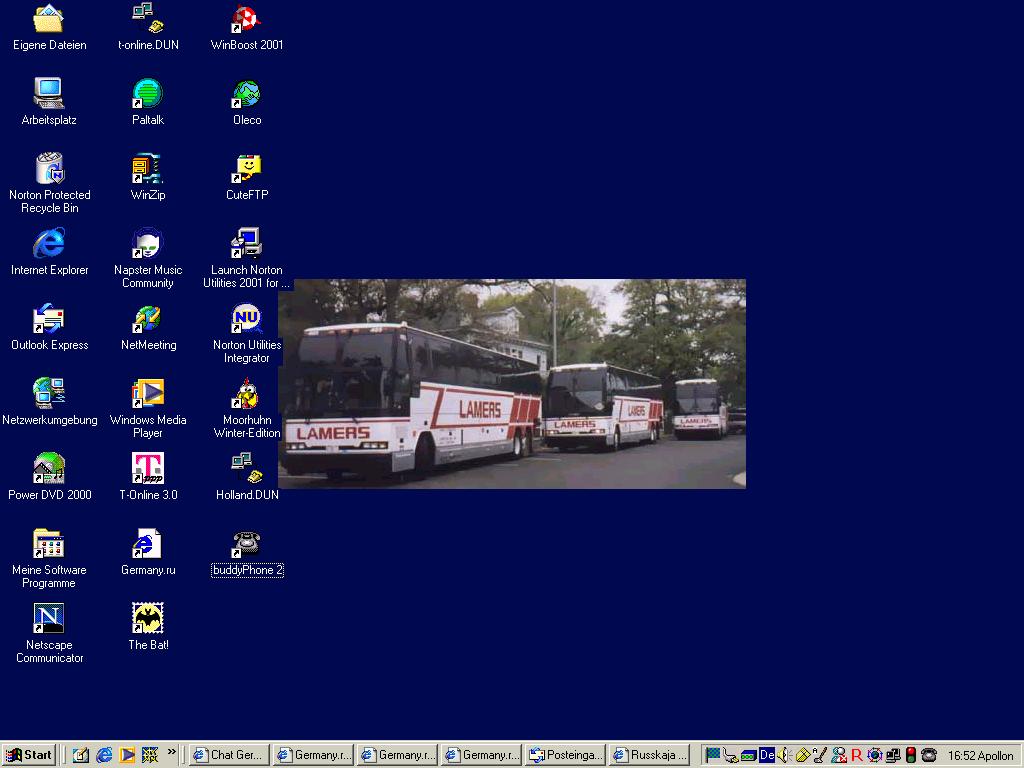
Task: Click the first Quick Launch notepad icon
Action: click(x=80, y=755)
